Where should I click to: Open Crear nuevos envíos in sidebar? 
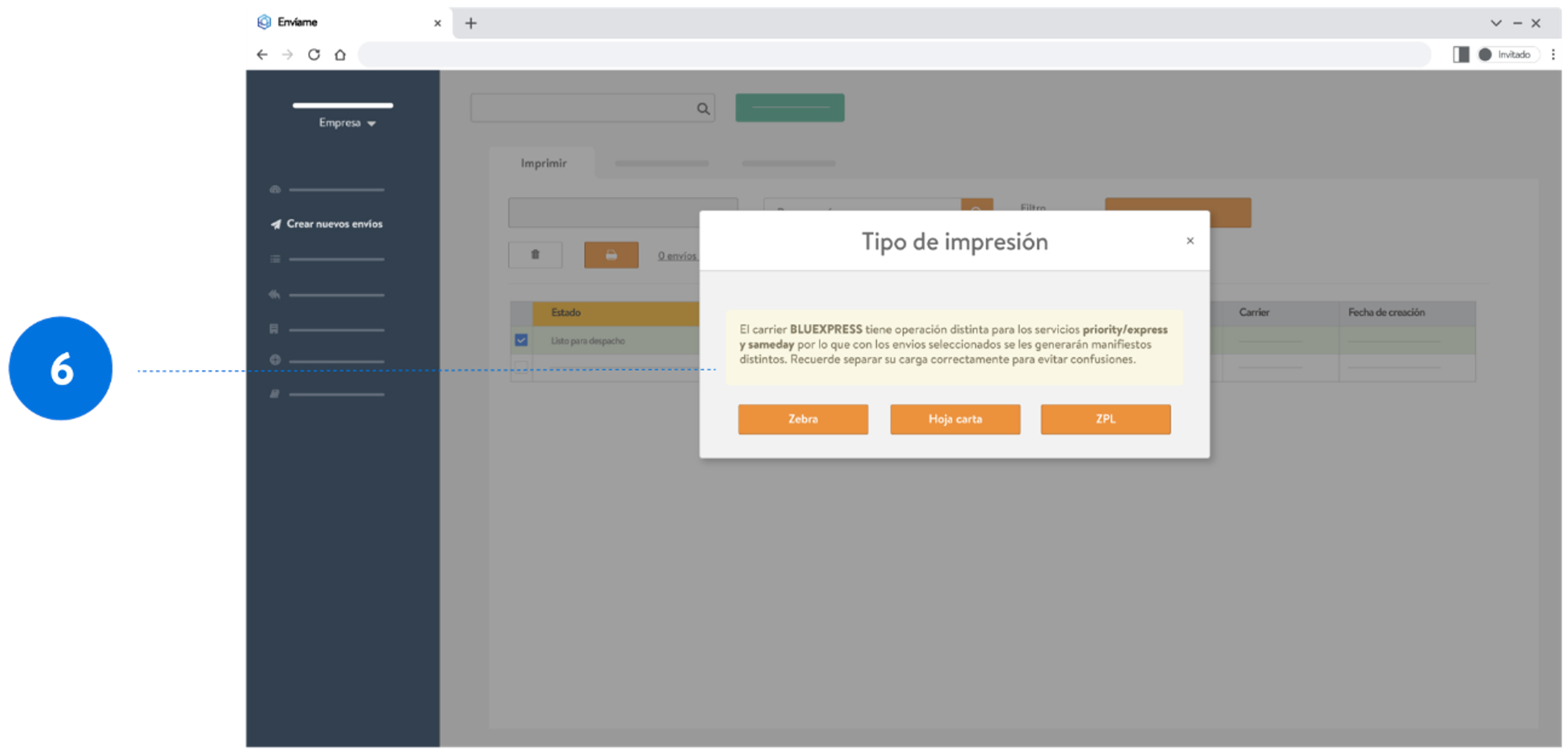pos(327,224)
